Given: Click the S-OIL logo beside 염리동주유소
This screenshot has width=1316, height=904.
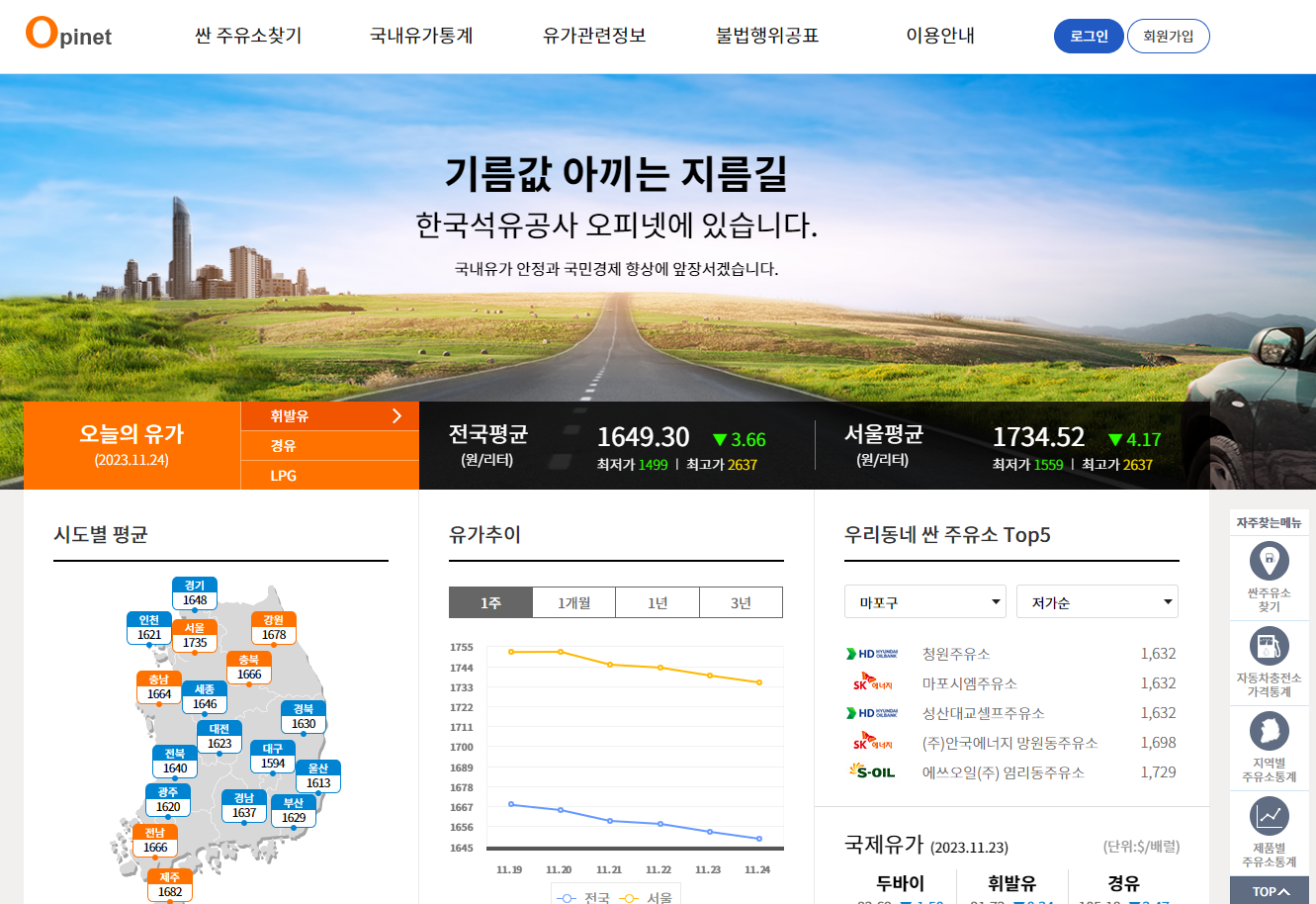Looking at the screenshot, I should (872, 771).
